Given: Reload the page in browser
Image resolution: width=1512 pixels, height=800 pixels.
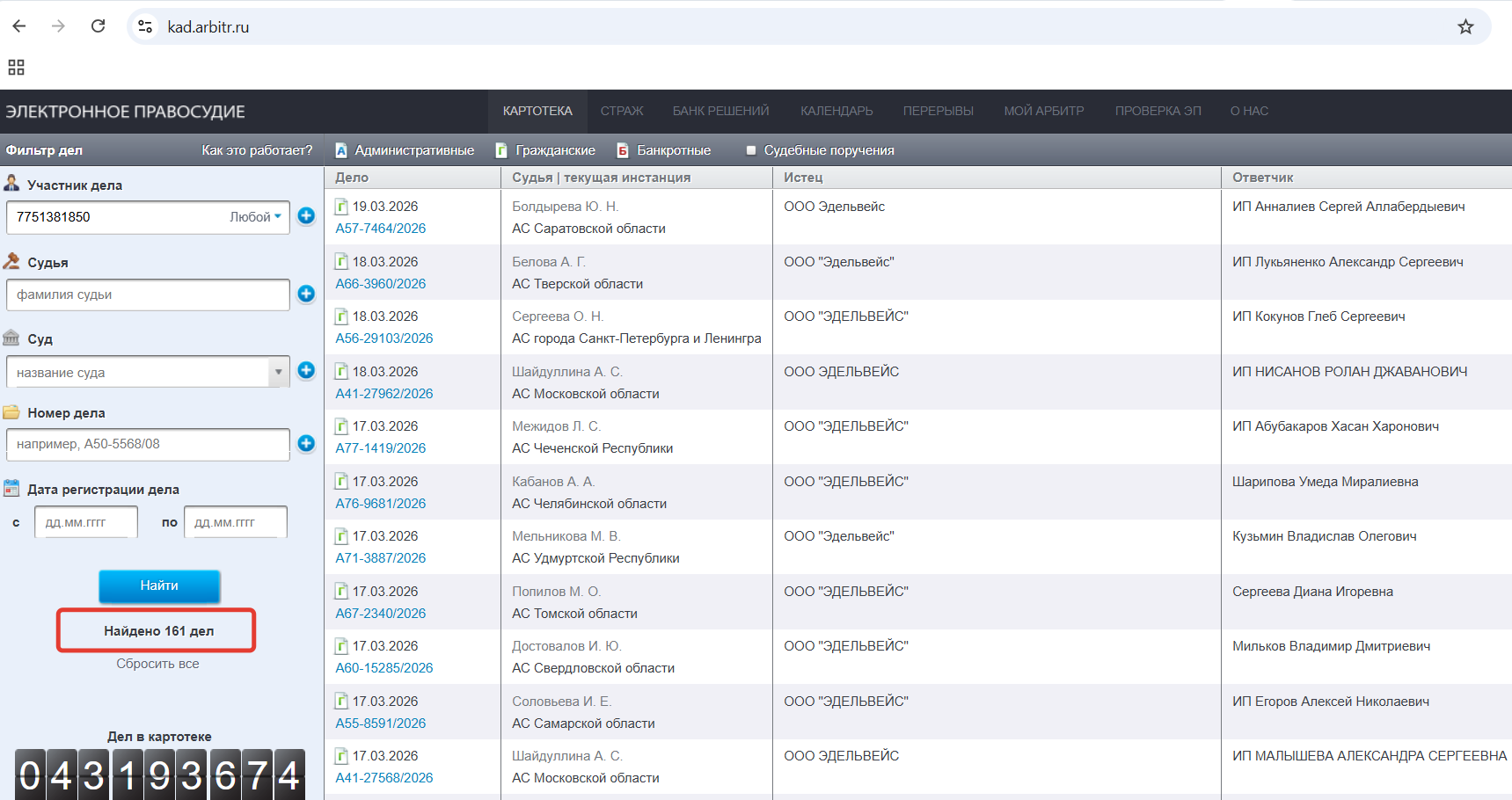Looking at the screenshot, I should tap(99, 26).
